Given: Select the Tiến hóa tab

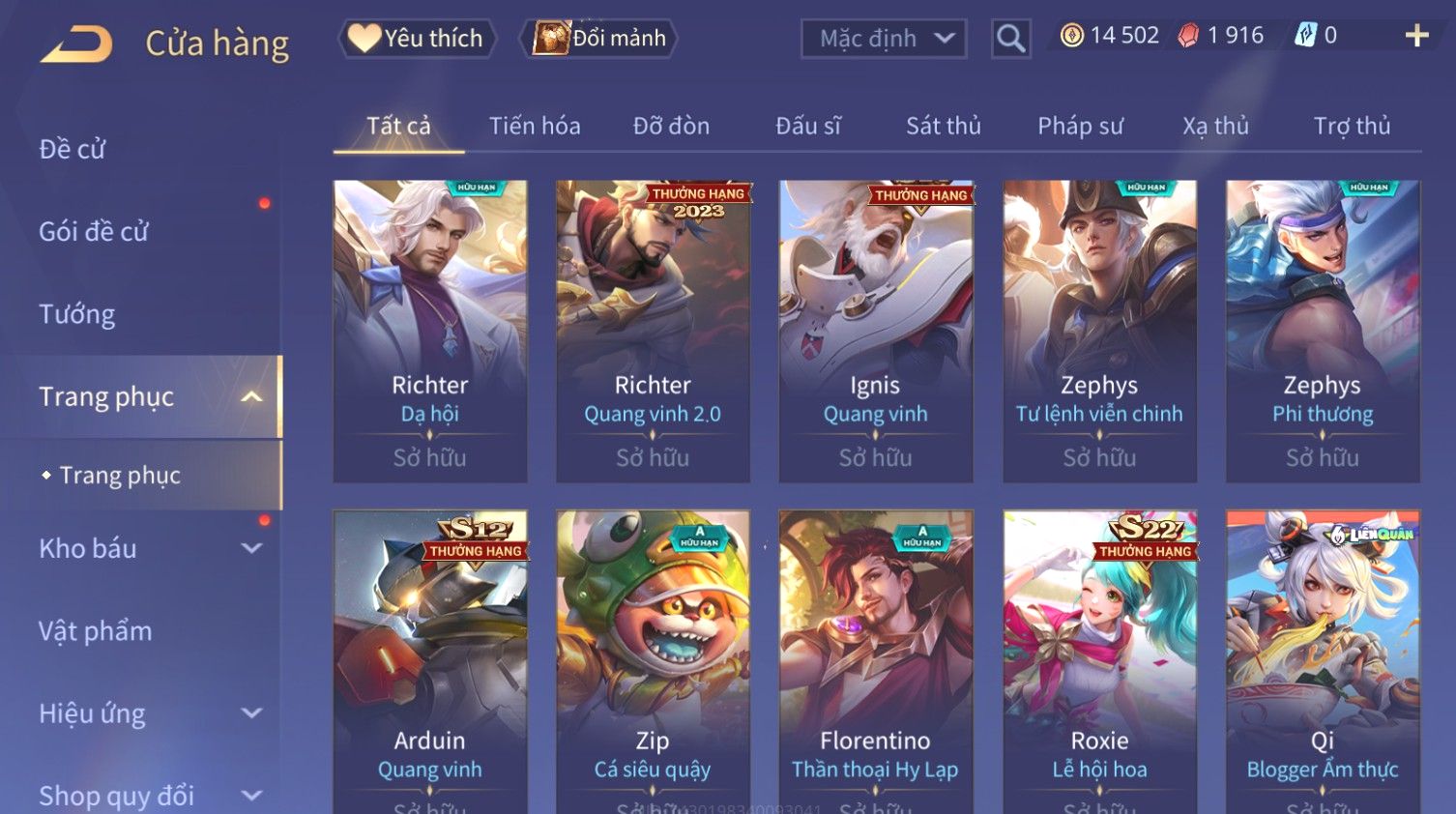Looking at the screenshot, I should 535,126.
